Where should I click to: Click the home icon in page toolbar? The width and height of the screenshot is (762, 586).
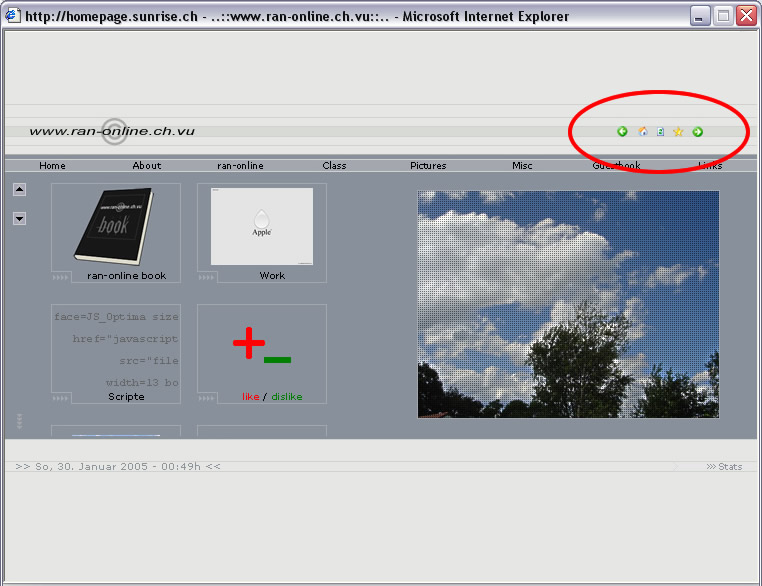pos(643,132)
